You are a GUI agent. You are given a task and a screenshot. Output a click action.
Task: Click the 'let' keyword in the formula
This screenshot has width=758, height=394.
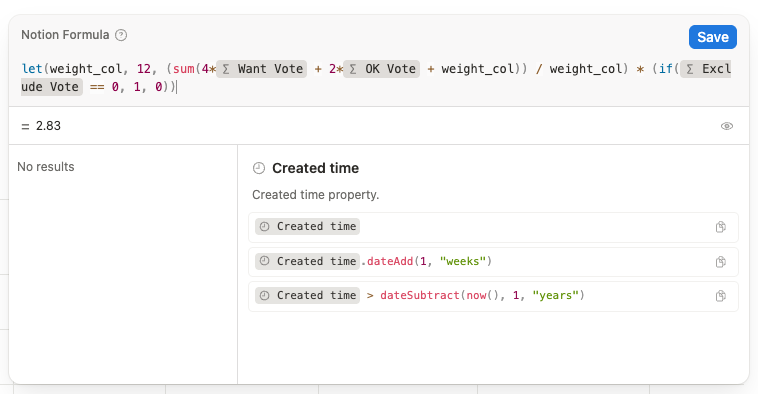pos(32,69)
